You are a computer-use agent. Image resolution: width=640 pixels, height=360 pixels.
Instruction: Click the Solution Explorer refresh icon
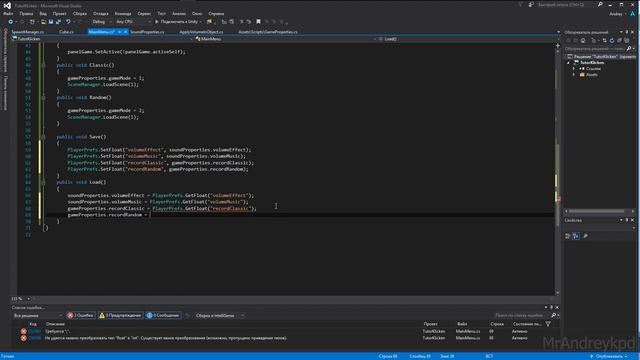(611, 40)
